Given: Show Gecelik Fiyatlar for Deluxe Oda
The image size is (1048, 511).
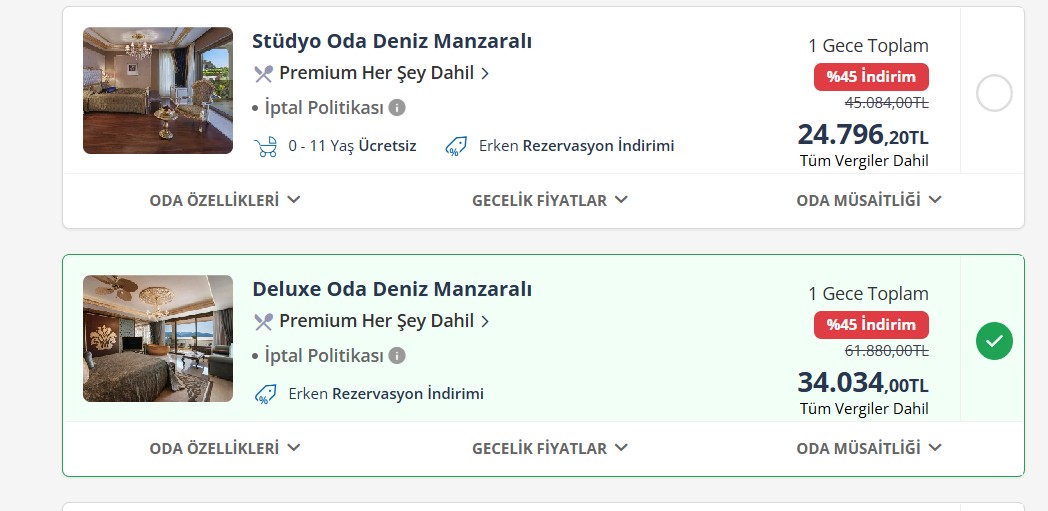Looking at the screenshot, I should pyautogui.click(x=549, y=448).
